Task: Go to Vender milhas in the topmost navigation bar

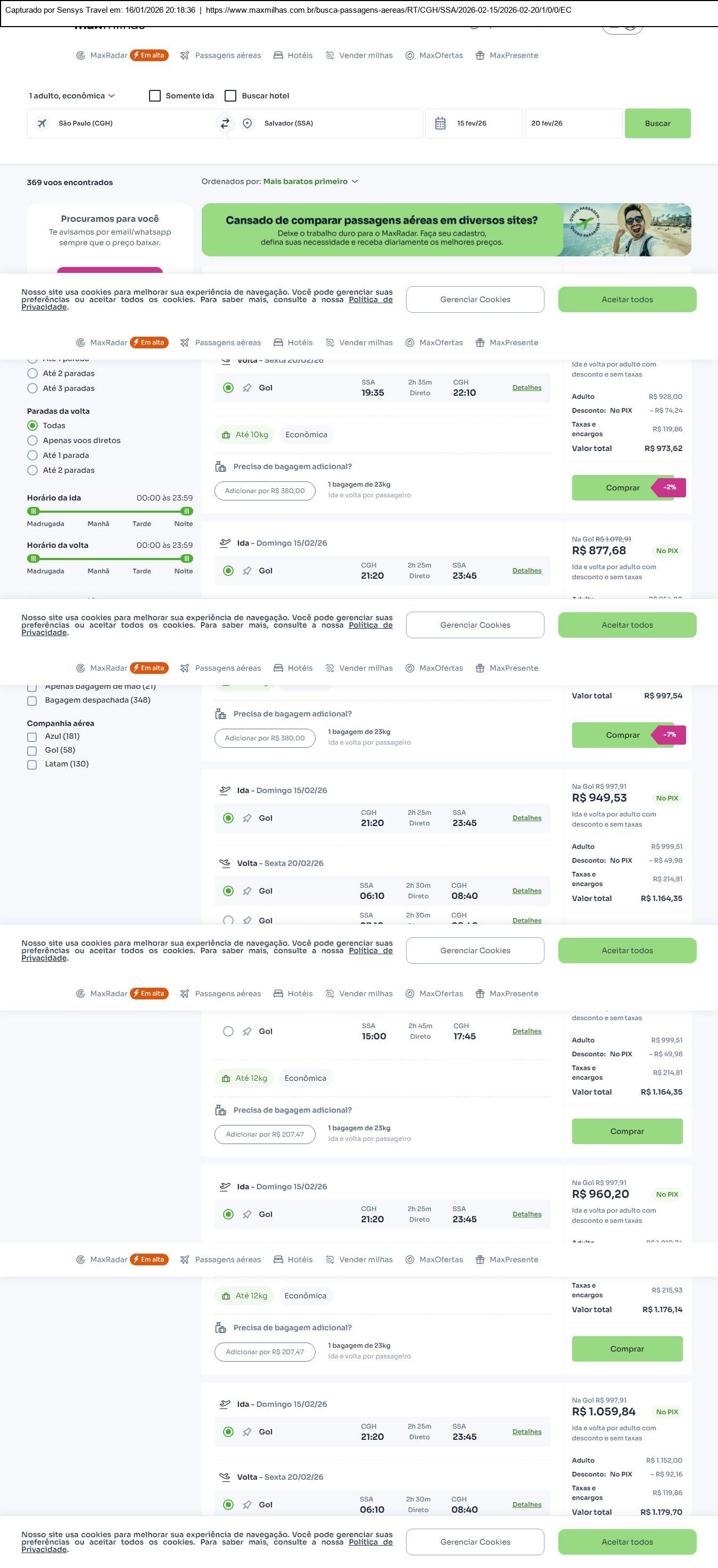Action: pos(366,55)
